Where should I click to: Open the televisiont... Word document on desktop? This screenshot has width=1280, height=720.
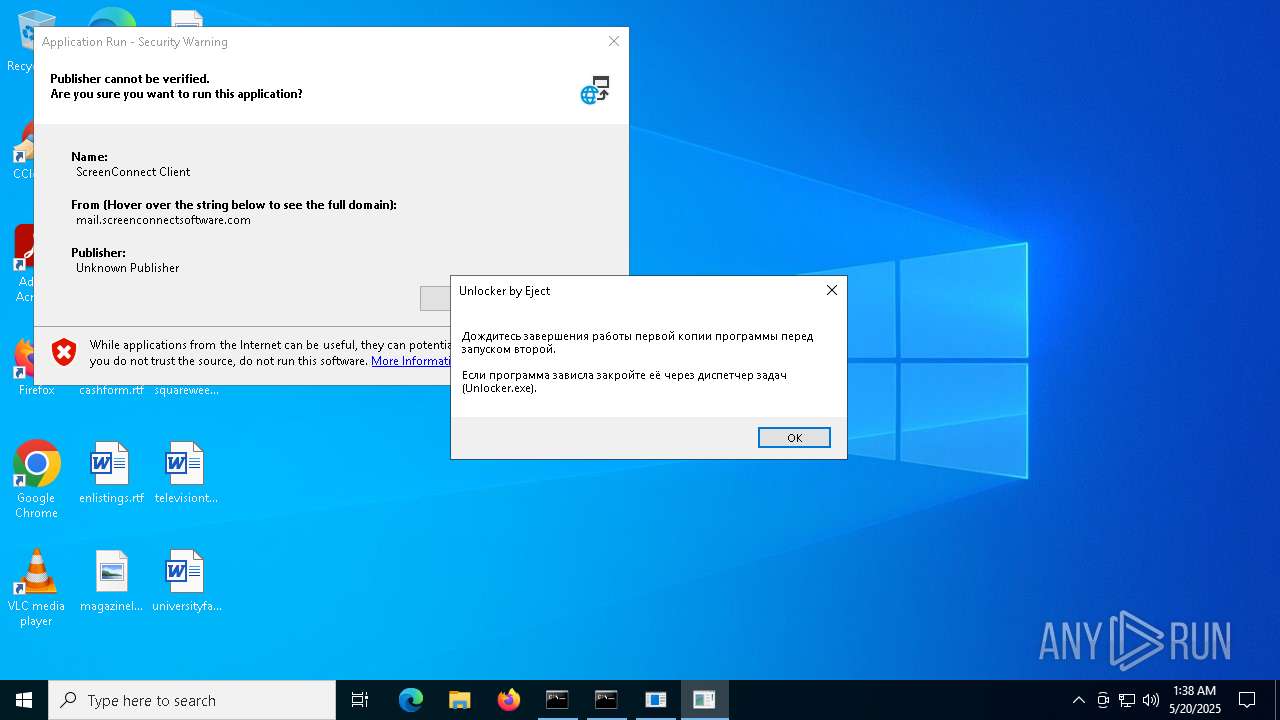click(x=185, y=473)
